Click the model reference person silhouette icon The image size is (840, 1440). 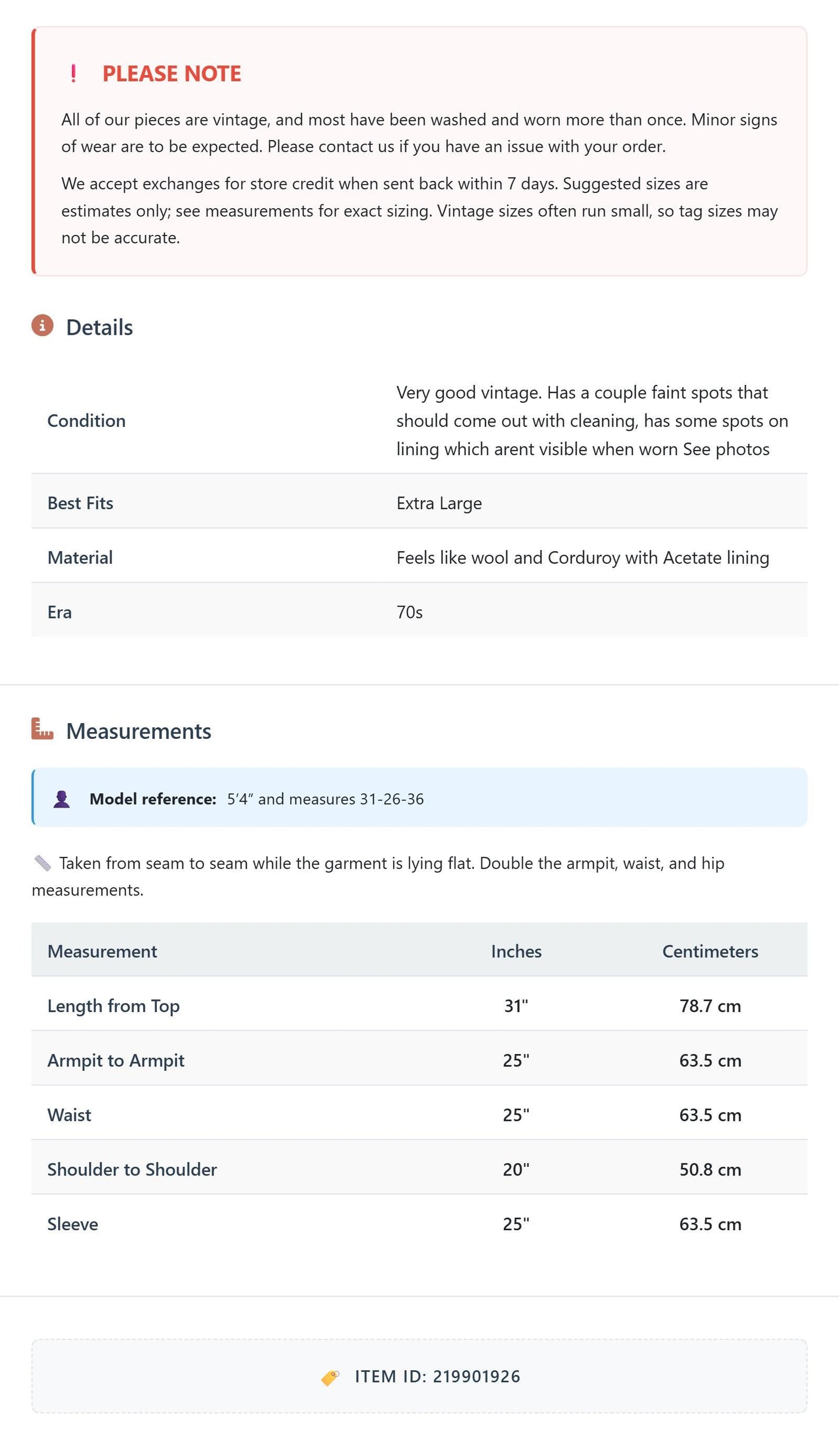pos(62,799)
